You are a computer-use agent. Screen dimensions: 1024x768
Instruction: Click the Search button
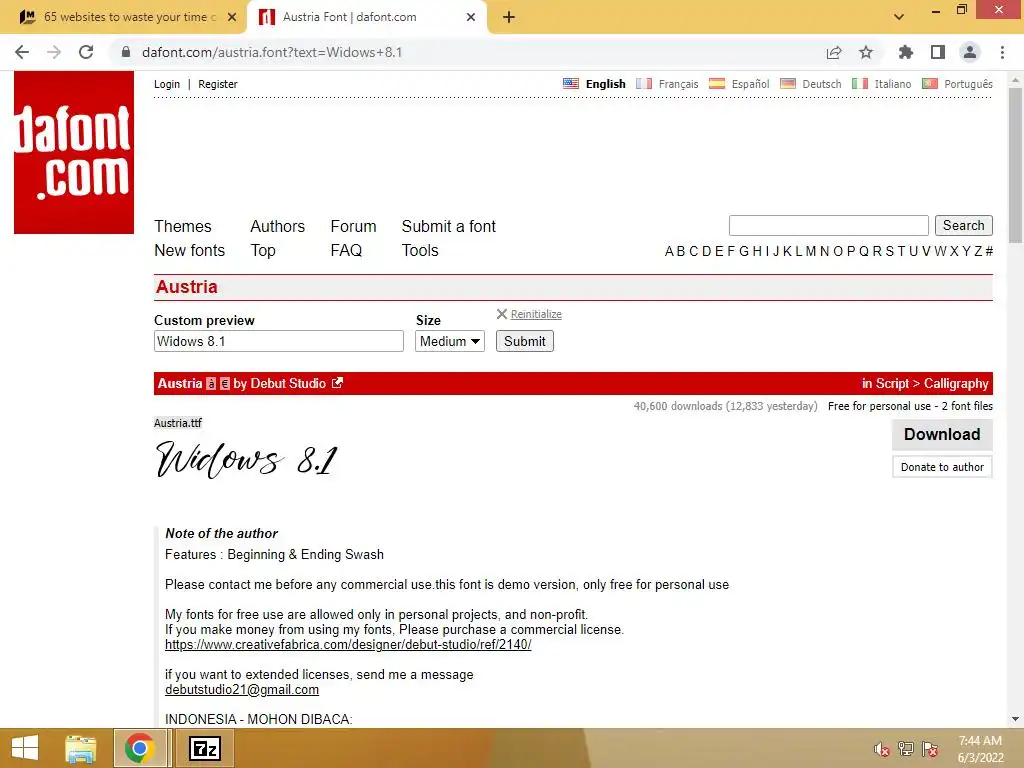(963, 225)
